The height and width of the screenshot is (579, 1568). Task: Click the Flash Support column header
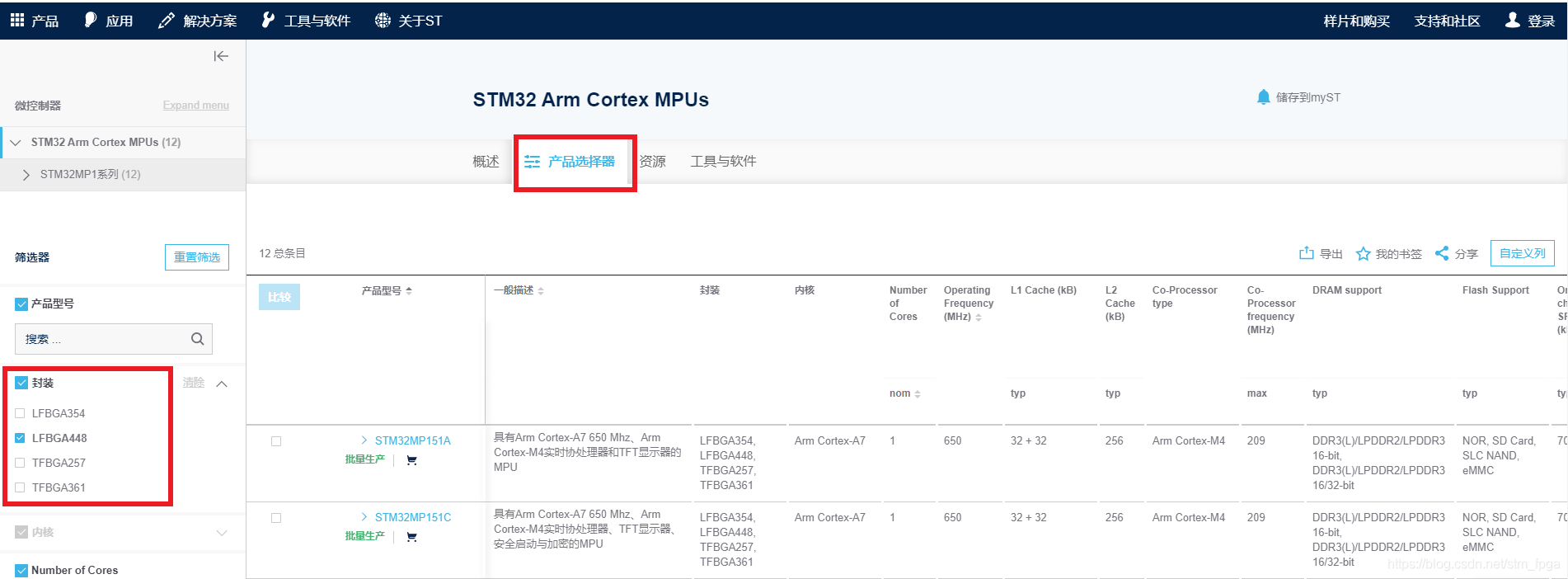[1495, 290]
